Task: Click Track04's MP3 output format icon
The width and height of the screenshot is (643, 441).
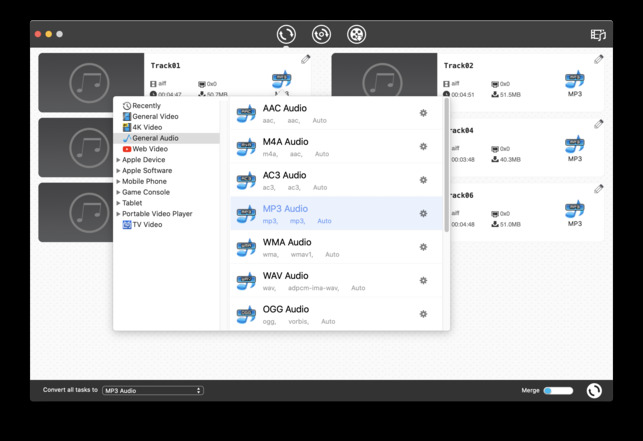Action: [x=575, y=144]
